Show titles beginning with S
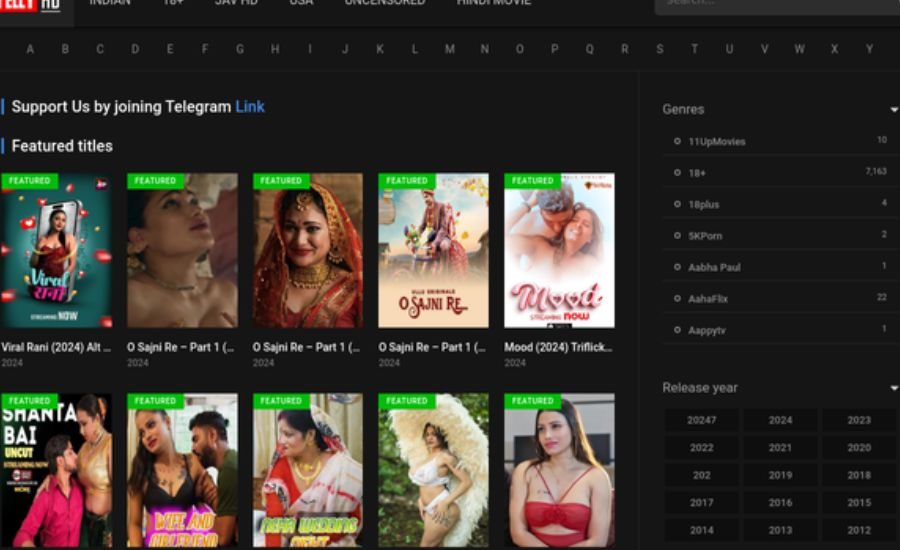The image size is (900, 550). (660, 49)
